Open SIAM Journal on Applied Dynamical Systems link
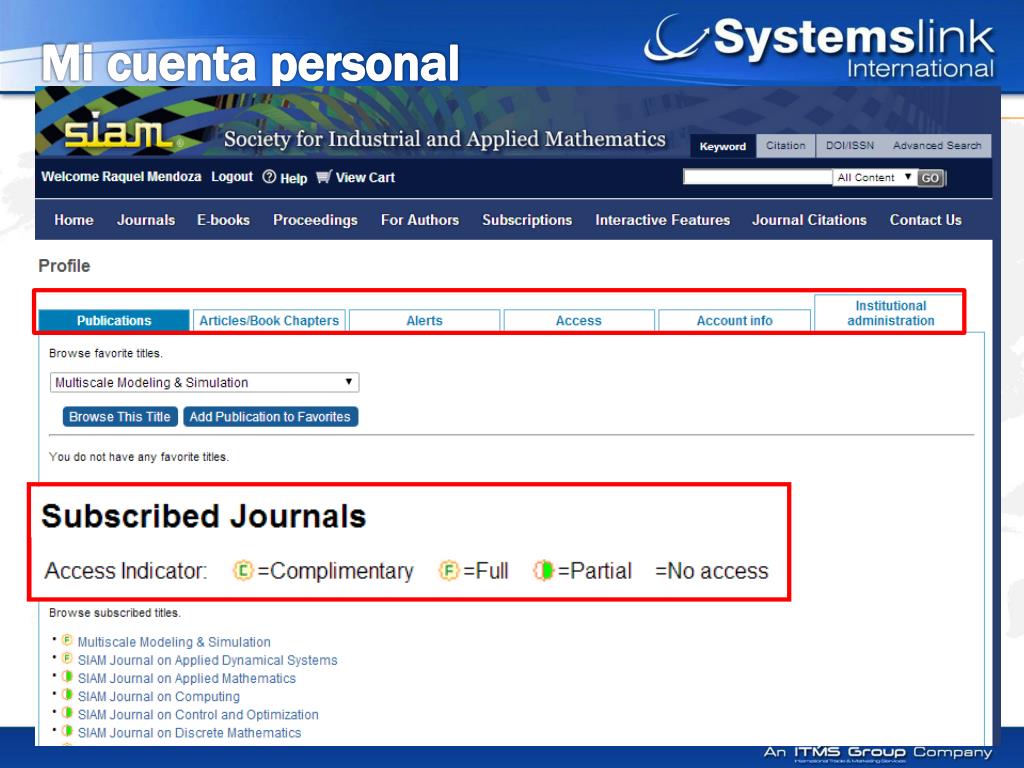This screenshot has width=1024, height=768. 208,660
